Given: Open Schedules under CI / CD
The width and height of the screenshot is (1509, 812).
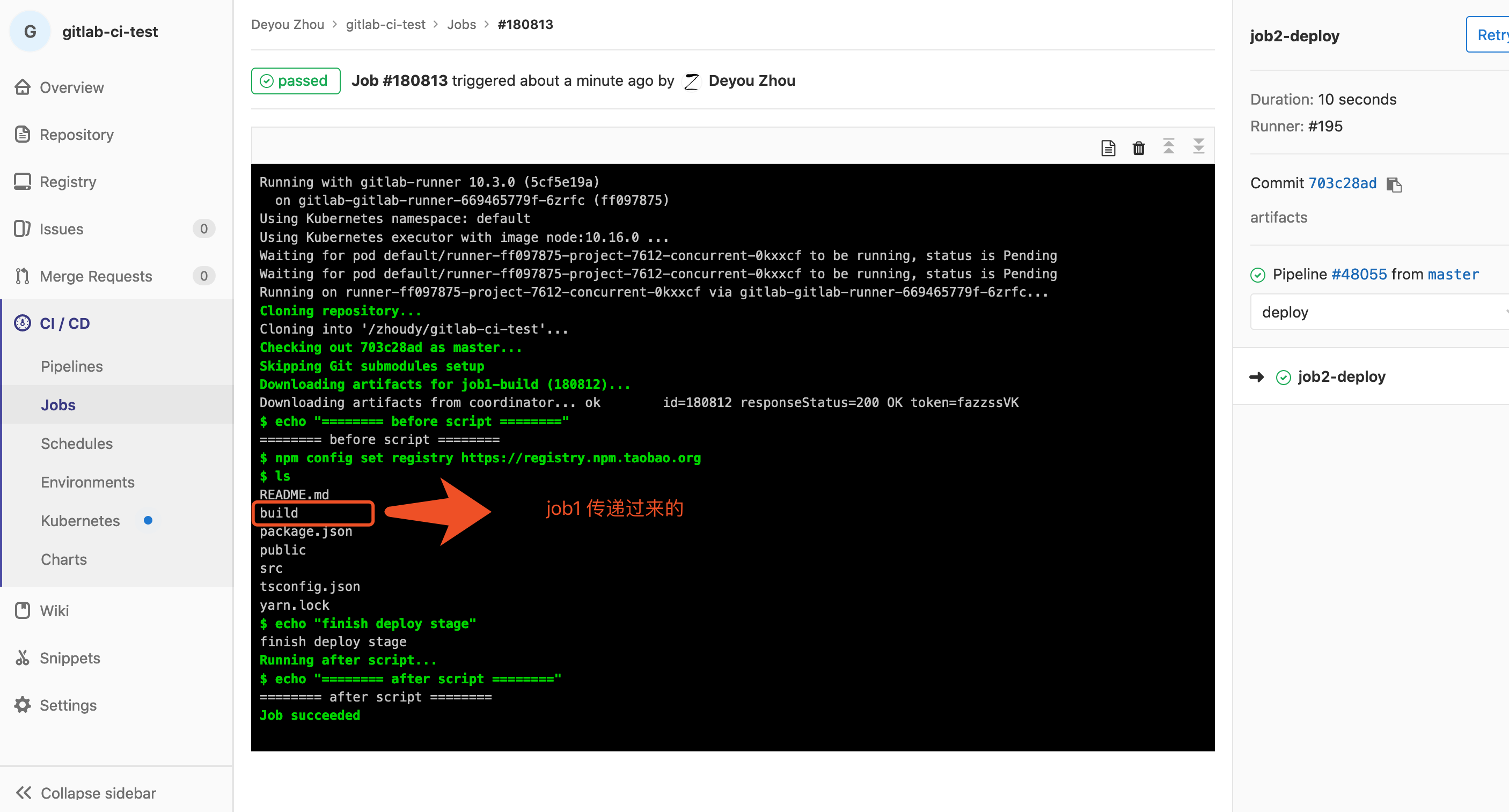Looking at the screenshot, I should (x=76, y=443).
